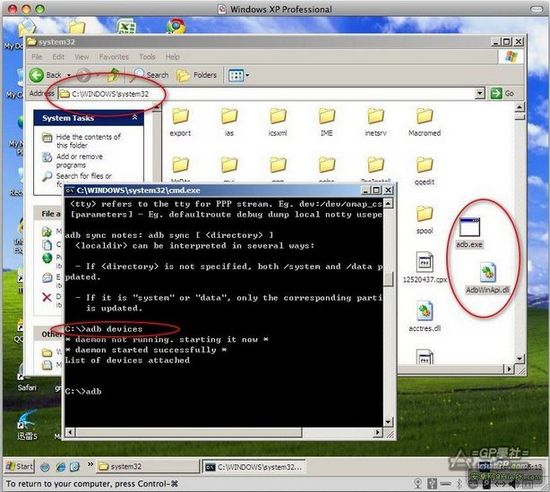Select the Macromed folder
This screenshot has height=492, width=550.
click(424, 122)
